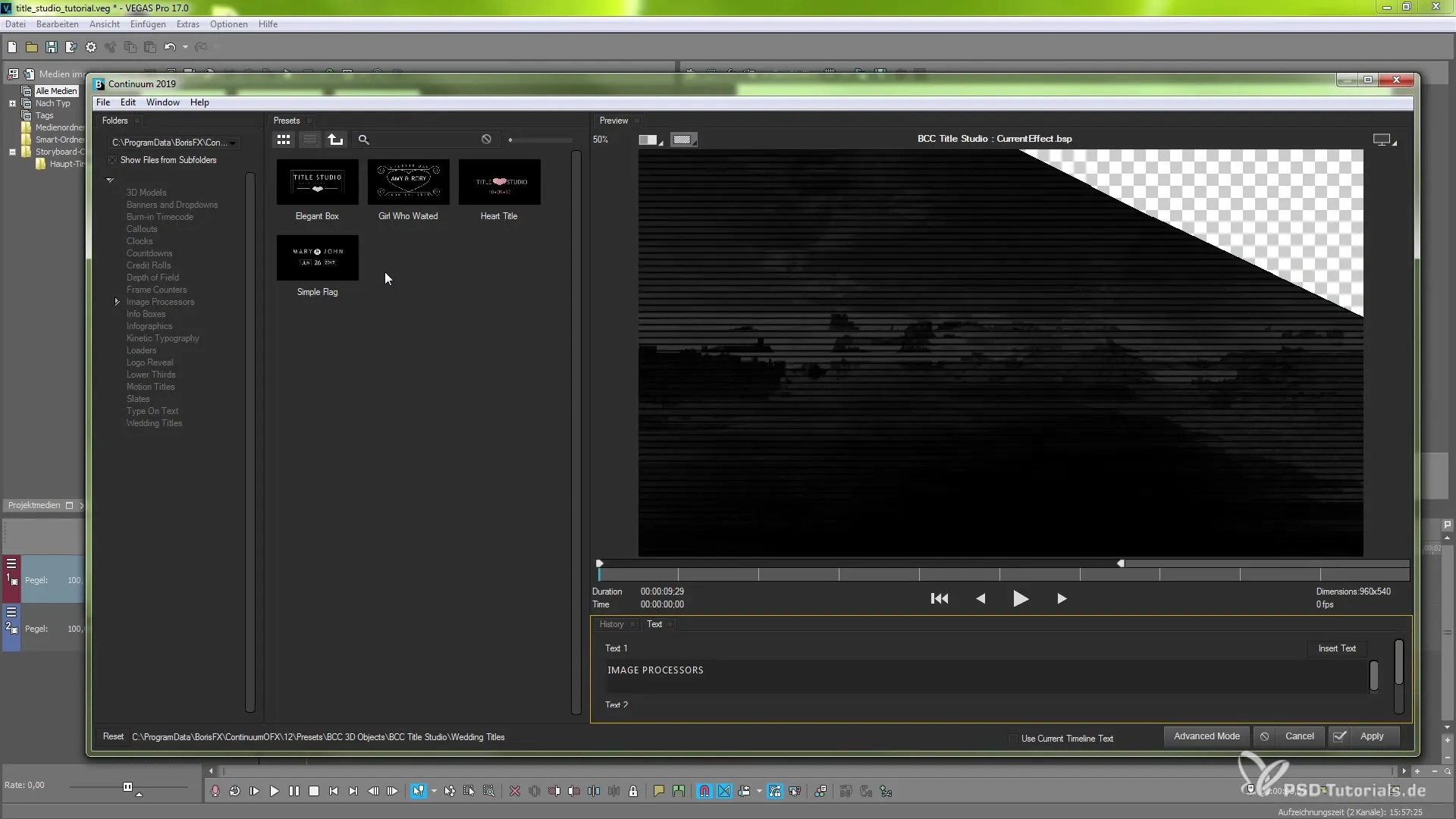1456x819 pixels.
Task: Click the stop button in VEGAS transport
Action: tap(314, 791)
